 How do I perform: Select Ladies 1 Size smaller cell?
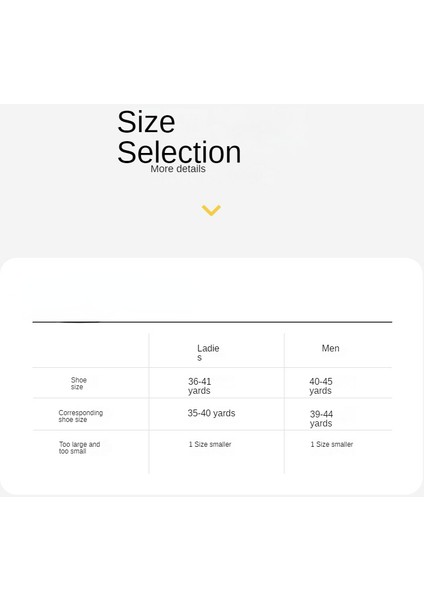pos(210,444)
